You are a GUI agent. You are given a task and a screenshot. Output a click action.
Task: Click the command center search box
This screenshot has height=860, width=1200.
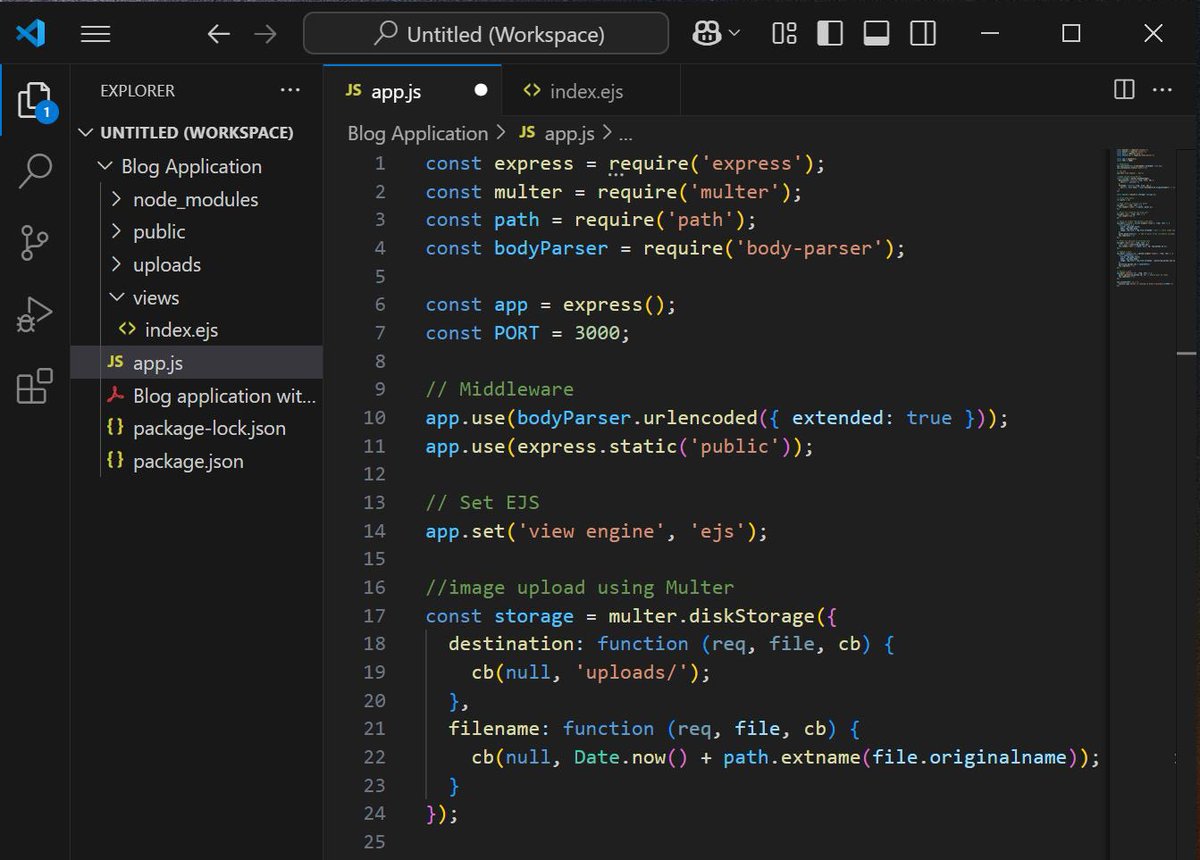[486, 34]
